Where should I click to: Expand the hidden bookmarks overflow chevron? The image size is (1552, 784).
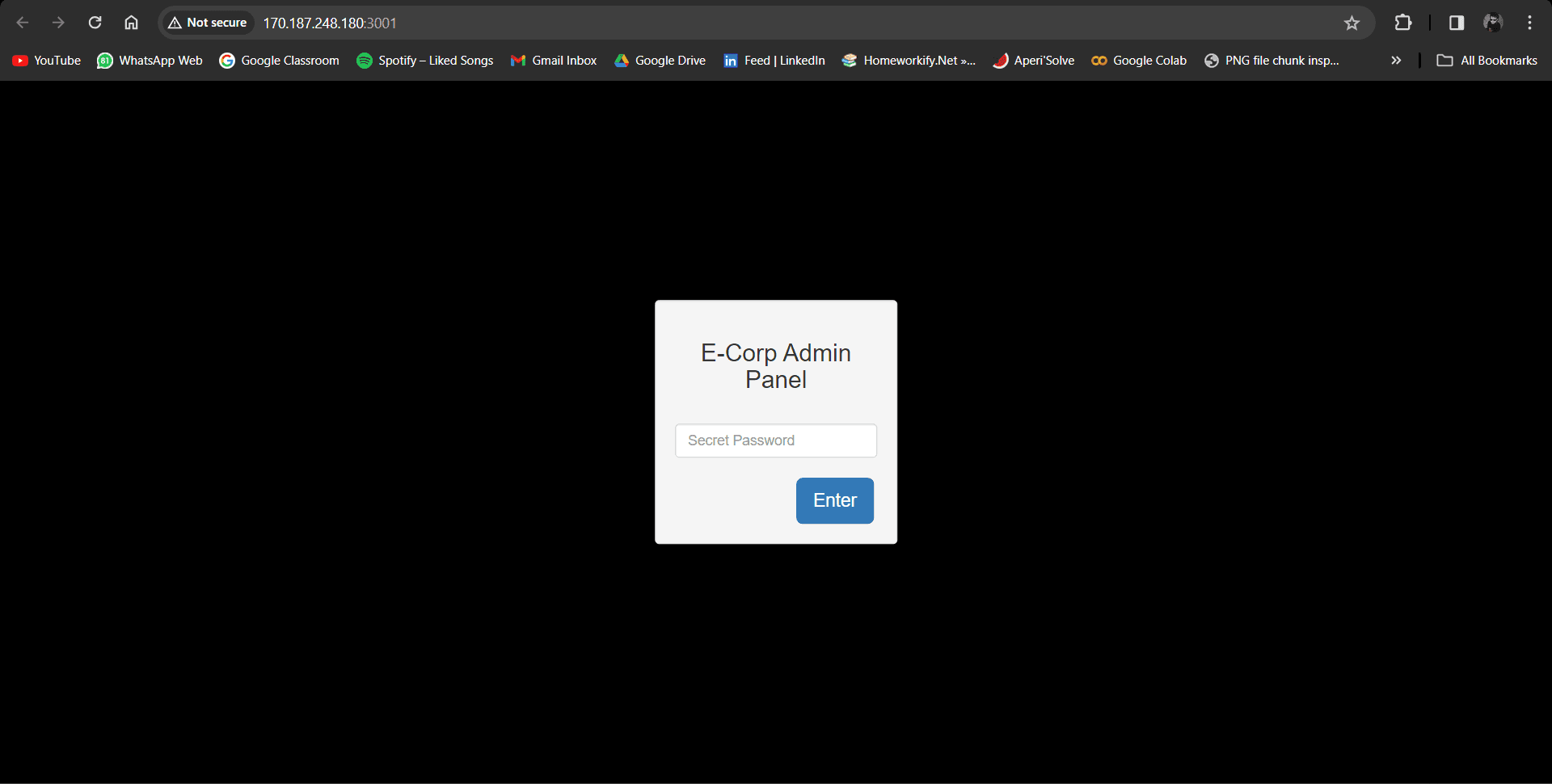1395,61
